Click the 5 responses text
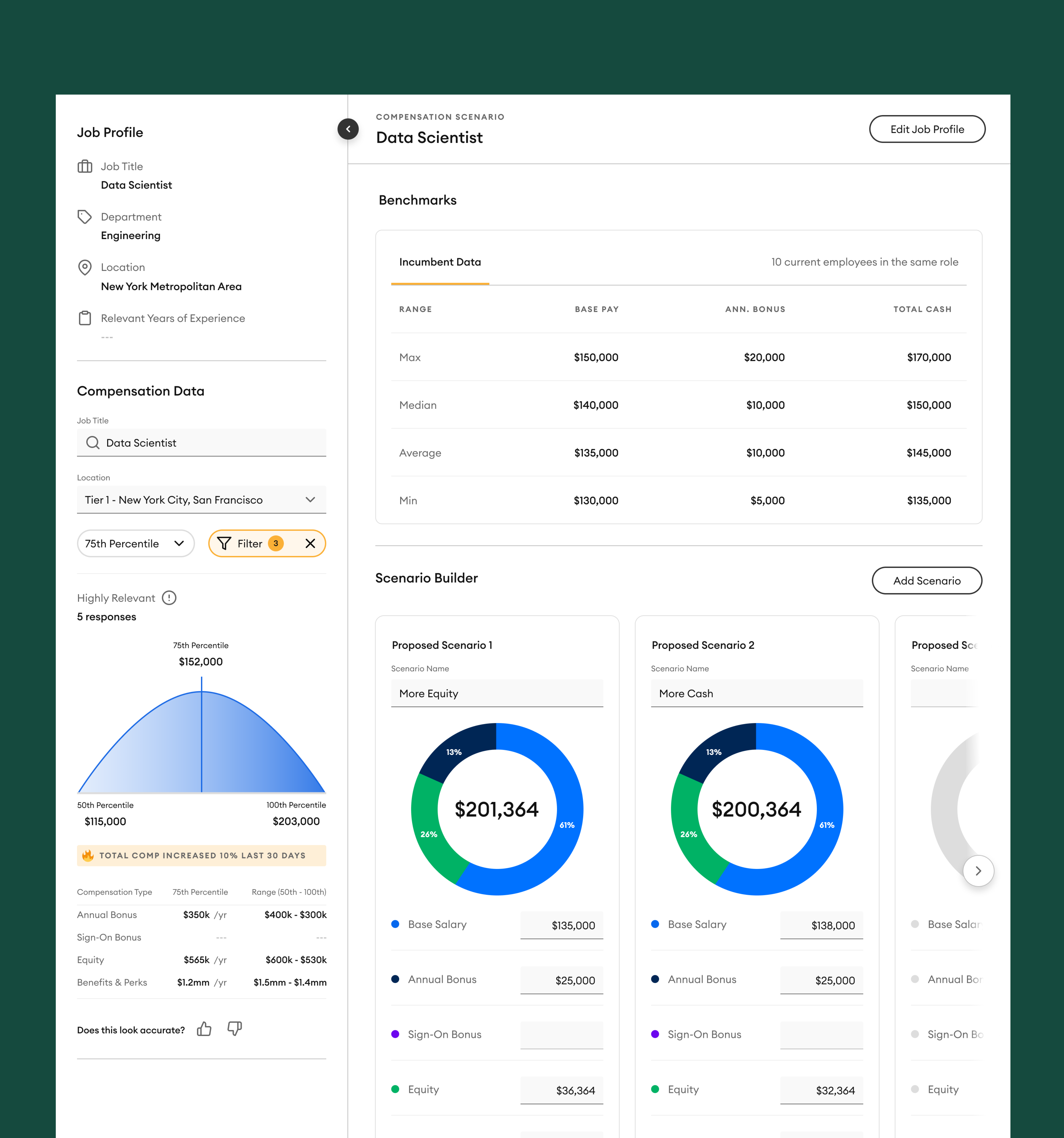This screenshot has width=1064, height=1138. point(106,616)
